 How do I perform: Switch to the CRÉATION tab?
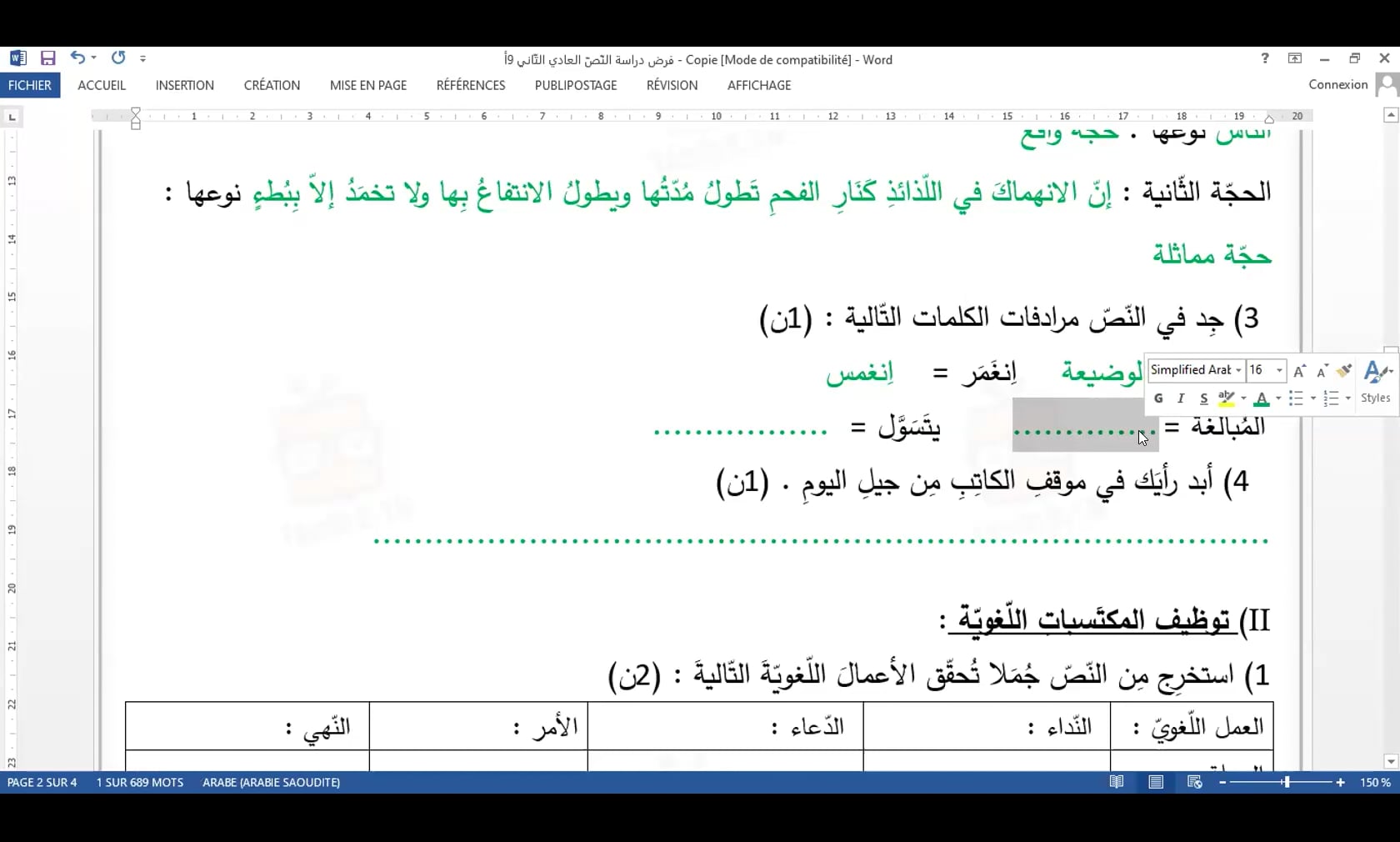[x=272, y=85]
